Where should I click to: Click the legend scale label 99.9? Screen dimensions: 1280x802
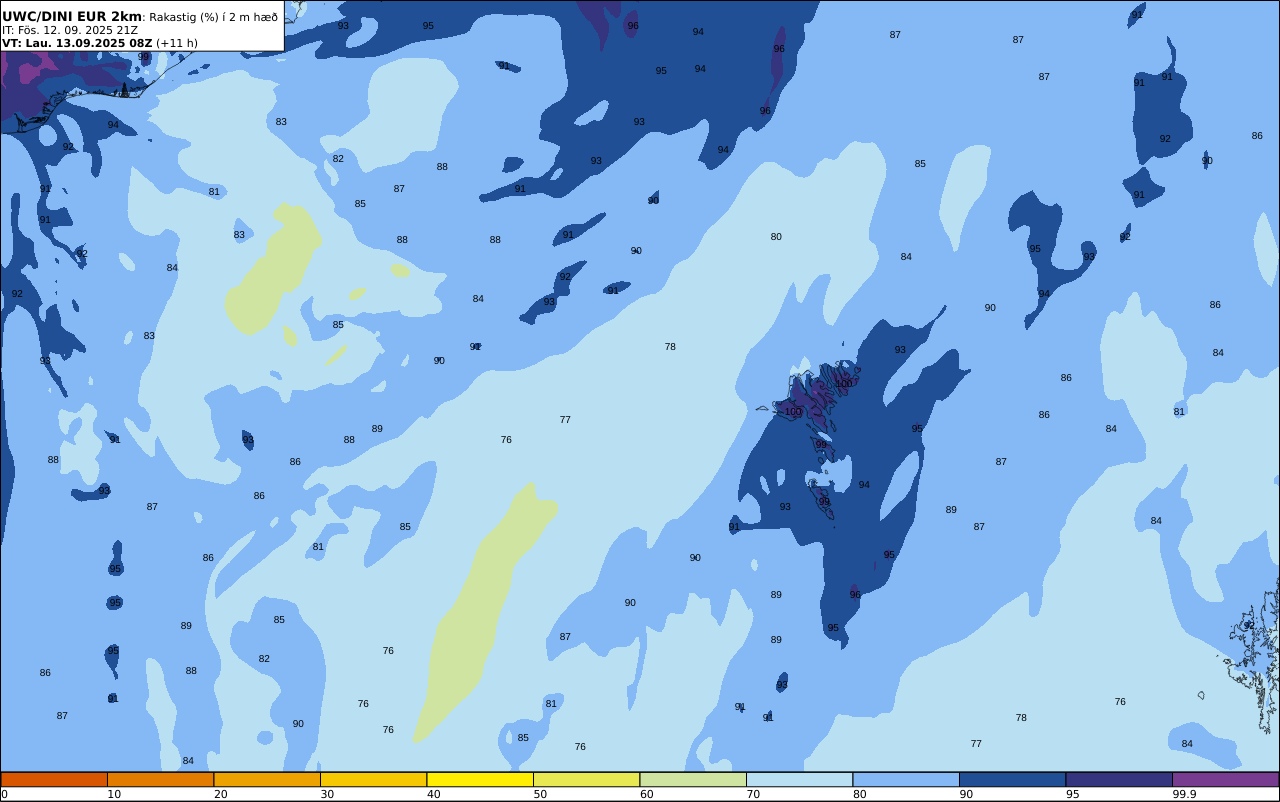point(1184,794)
